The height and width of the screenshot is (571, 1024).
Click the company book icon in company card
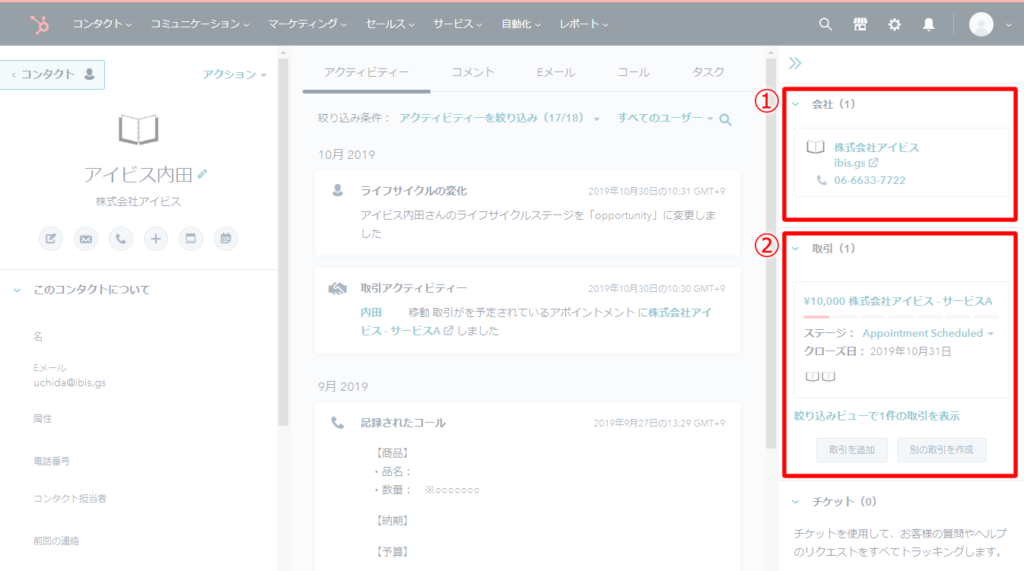click(815, 147)
